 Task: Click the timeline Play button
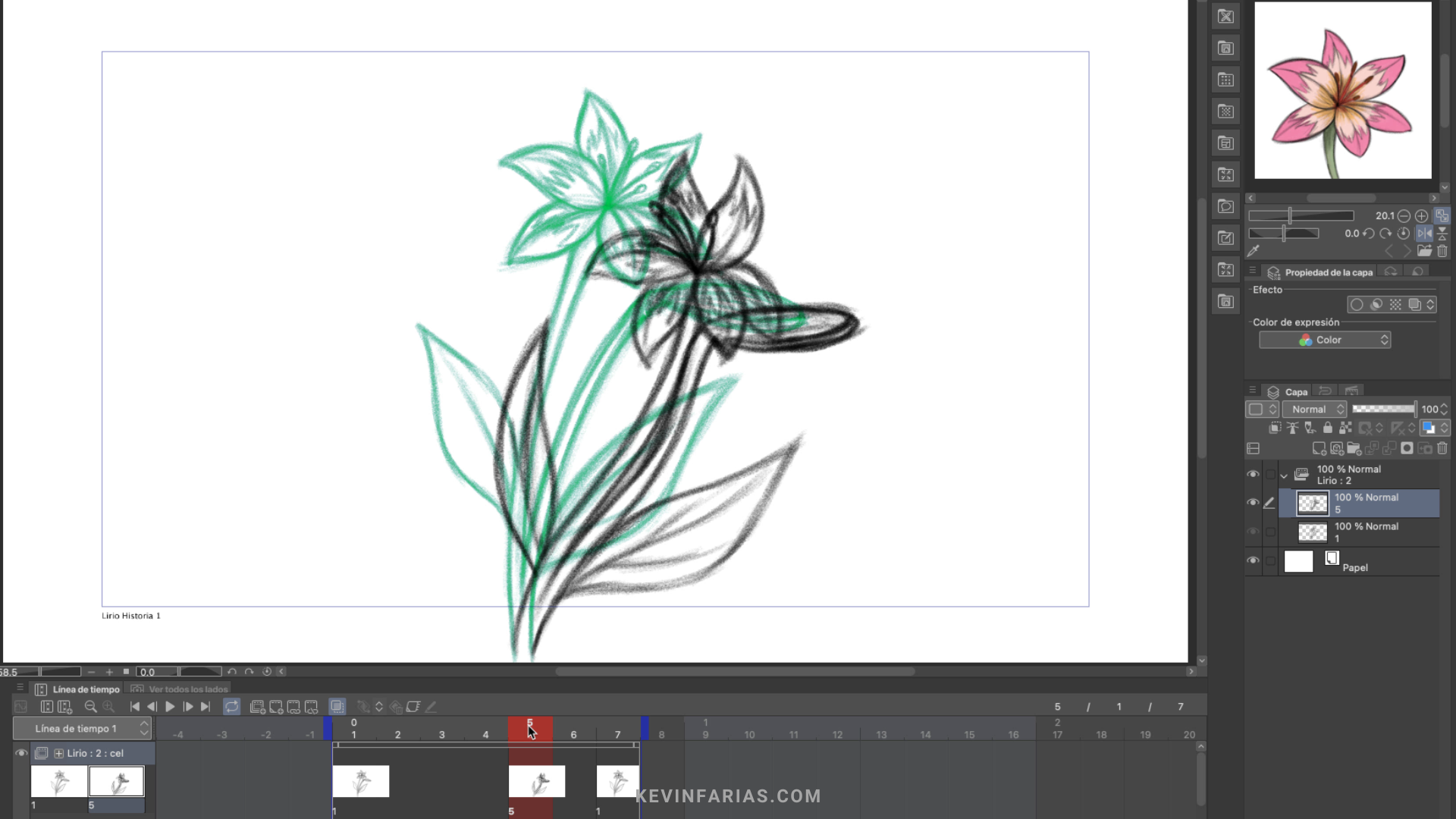(170, 707)
